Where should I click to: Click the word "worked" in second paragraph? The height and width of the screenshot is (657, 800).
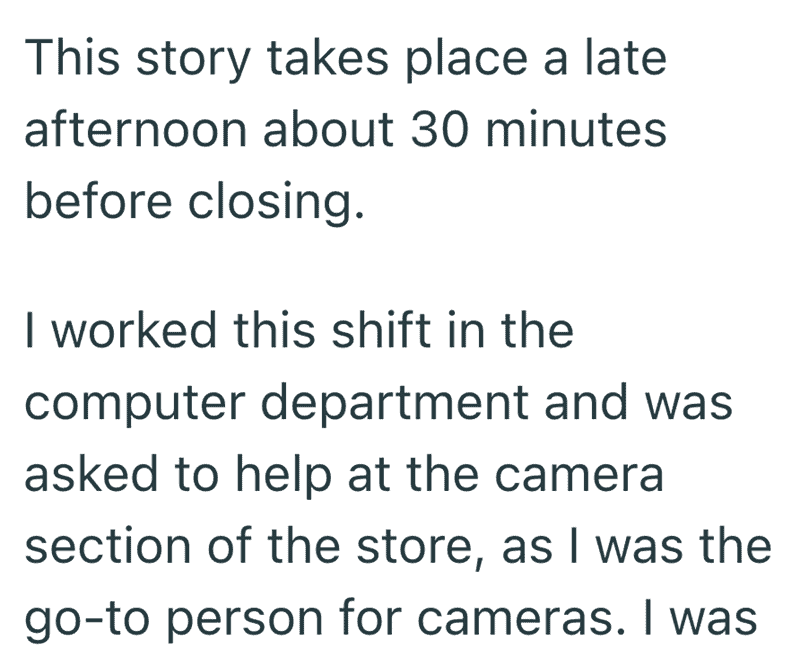tap(135, 330)
